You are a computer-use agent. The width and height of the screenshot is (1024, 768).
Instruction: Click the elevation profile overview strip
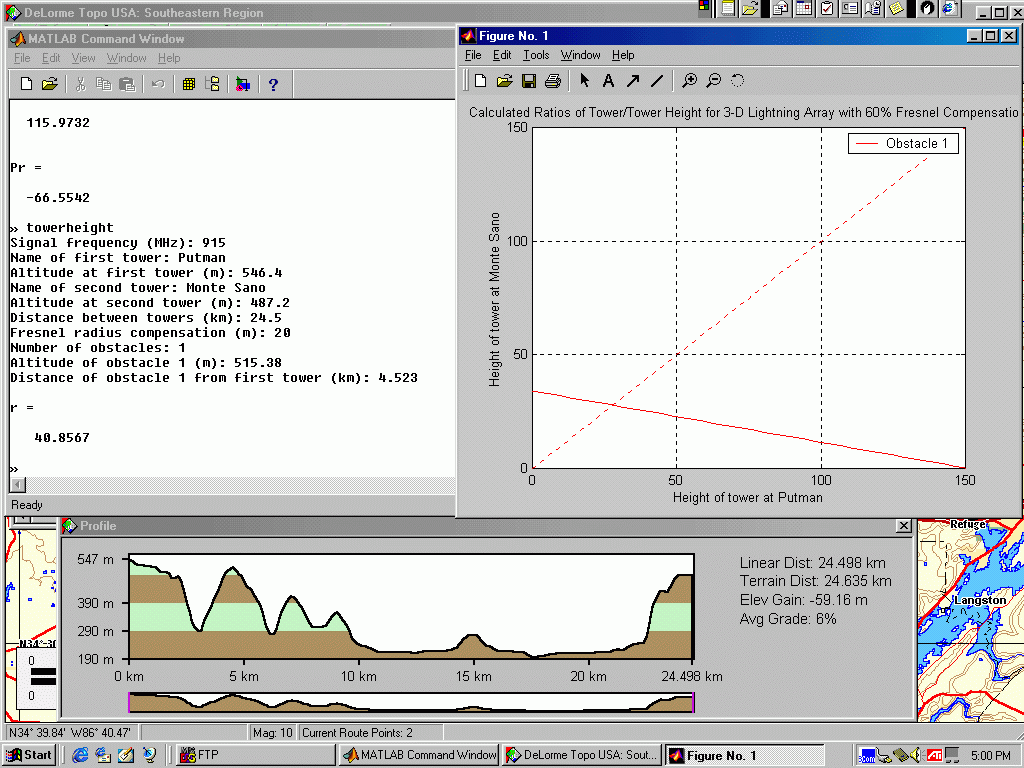coord(411,703)
